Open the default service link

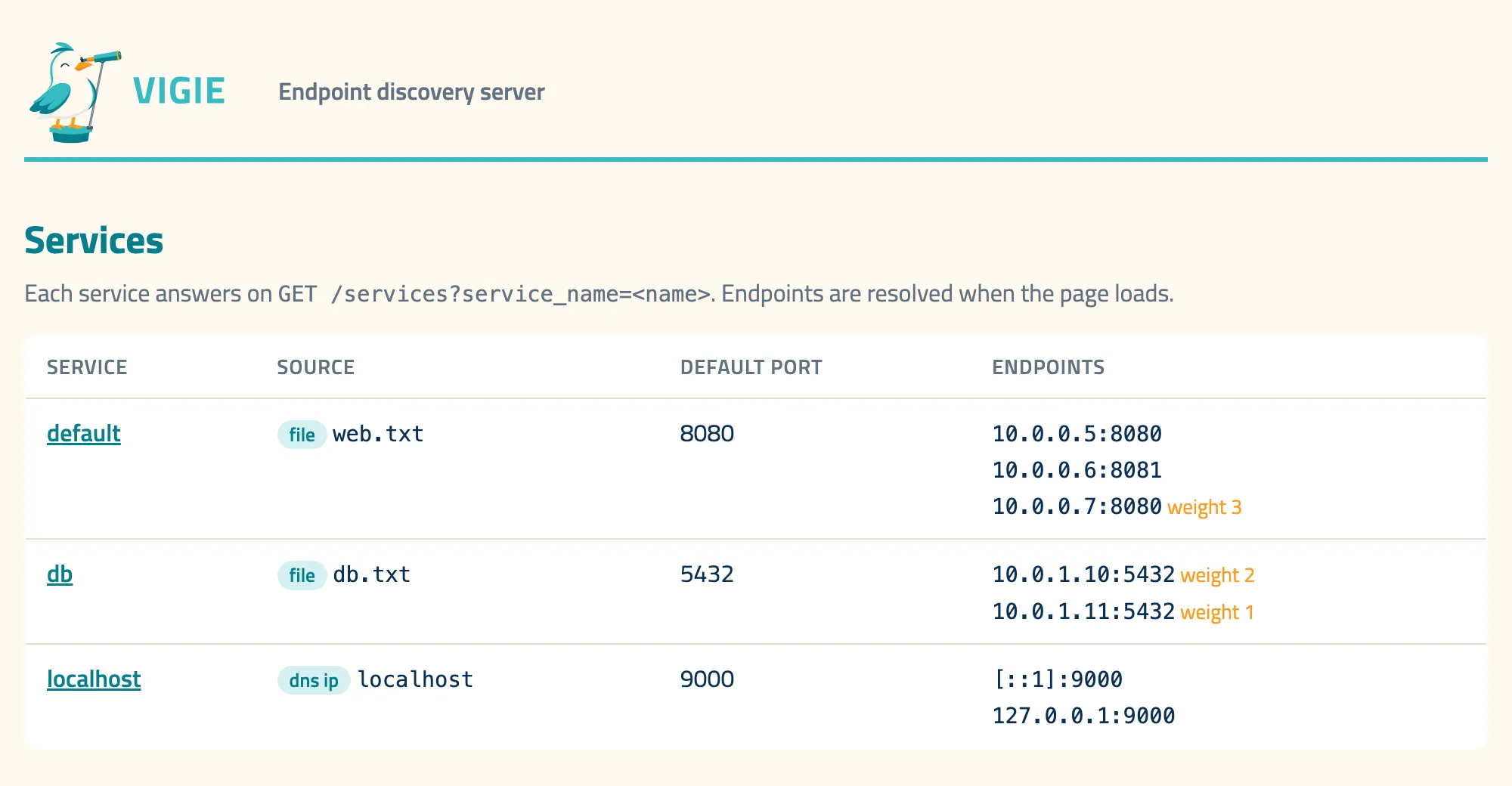84,434
